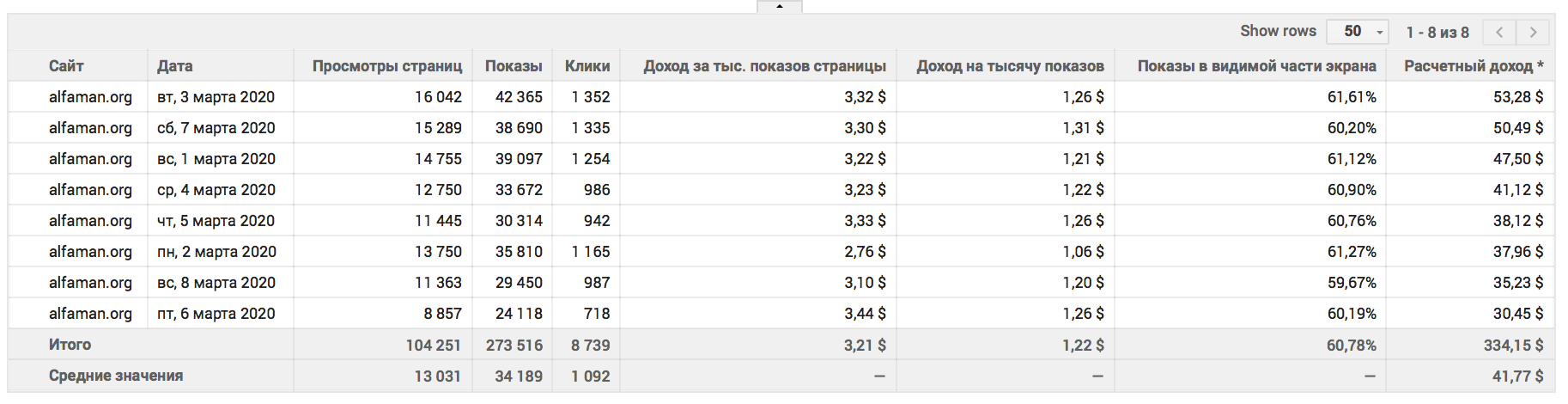The height and width of the screenshot is (404, 1568).
Task: Select the Итого totals row label
Action: coord(70,345)
